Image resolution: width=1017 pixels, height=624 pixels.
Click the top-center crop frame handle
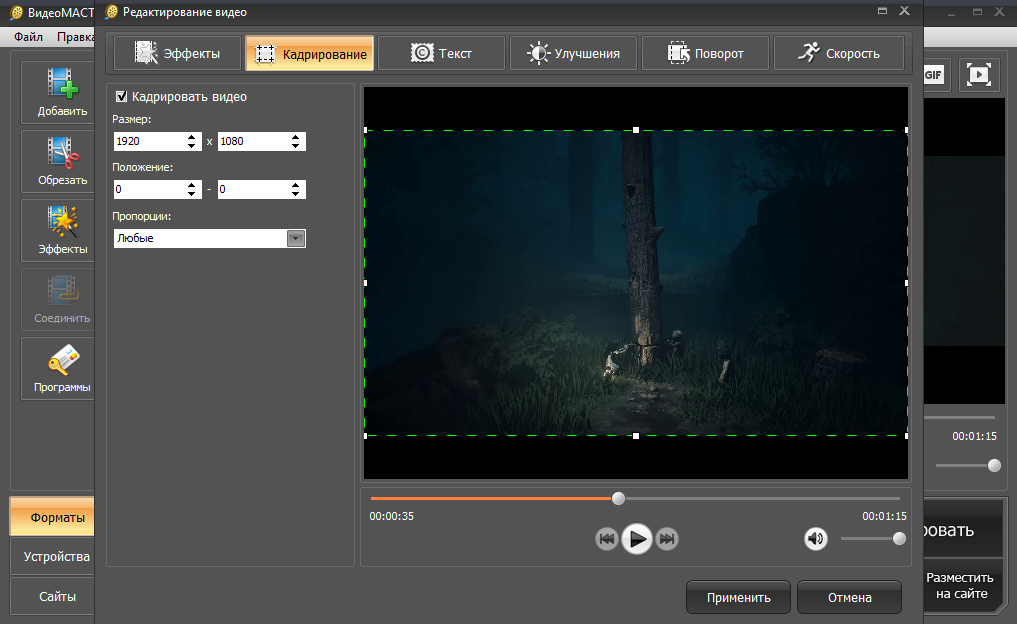click(x=636, y=130)
